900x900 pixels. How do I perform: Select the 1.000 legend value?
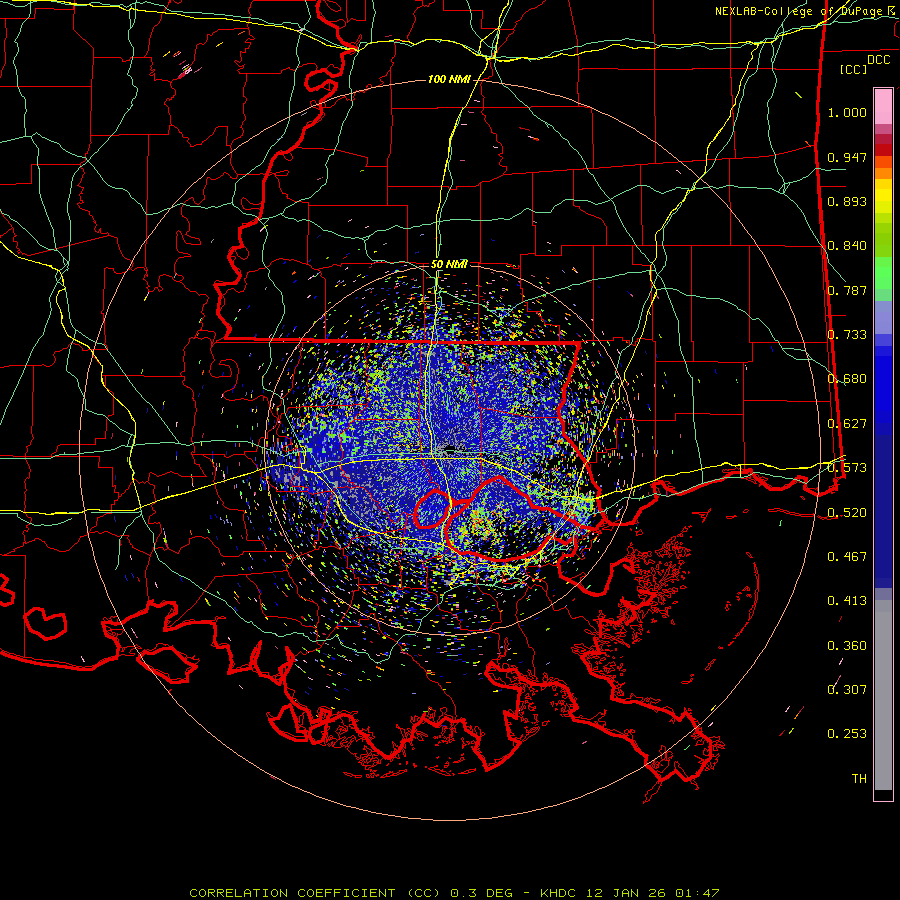pyautogui.click(x=847, y=112)
